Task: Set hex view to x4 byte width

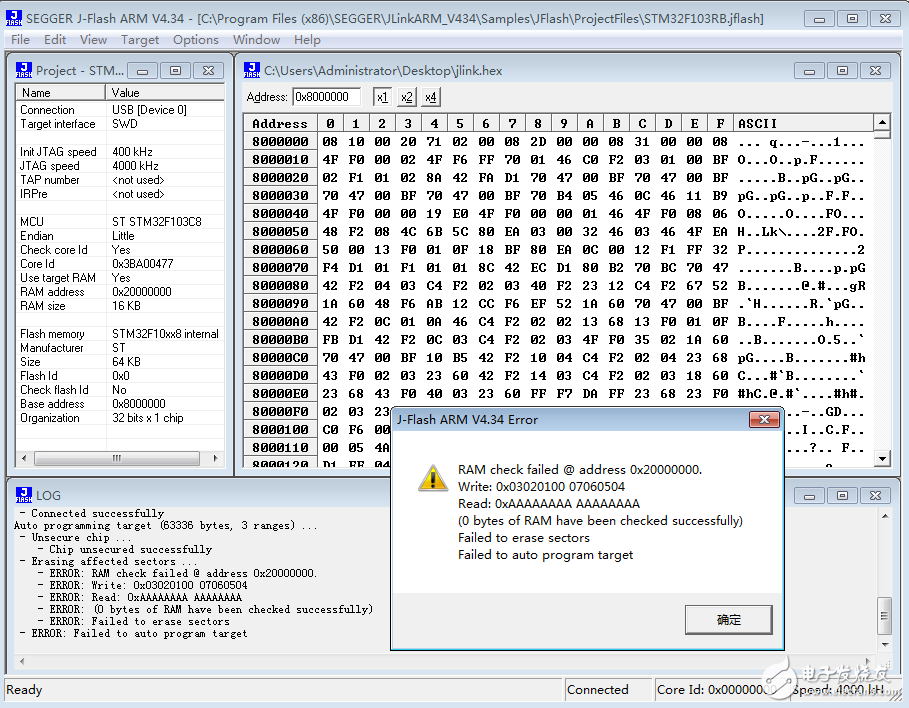Action: pos(430,97)
